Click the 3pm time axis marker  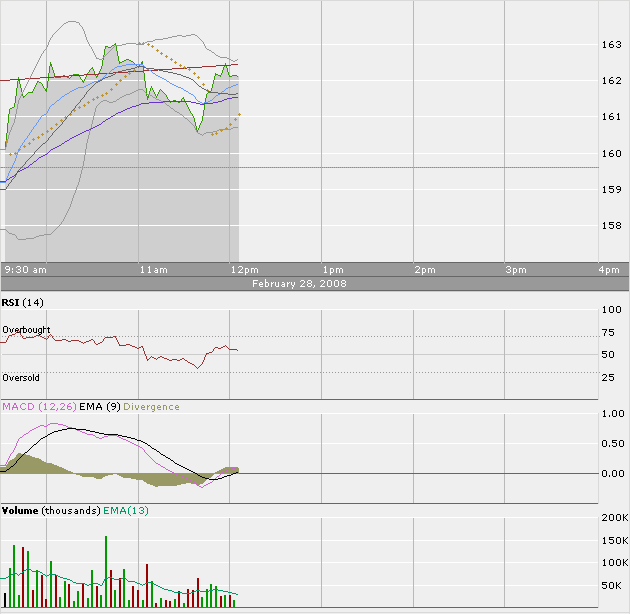[x=515, y=270]
